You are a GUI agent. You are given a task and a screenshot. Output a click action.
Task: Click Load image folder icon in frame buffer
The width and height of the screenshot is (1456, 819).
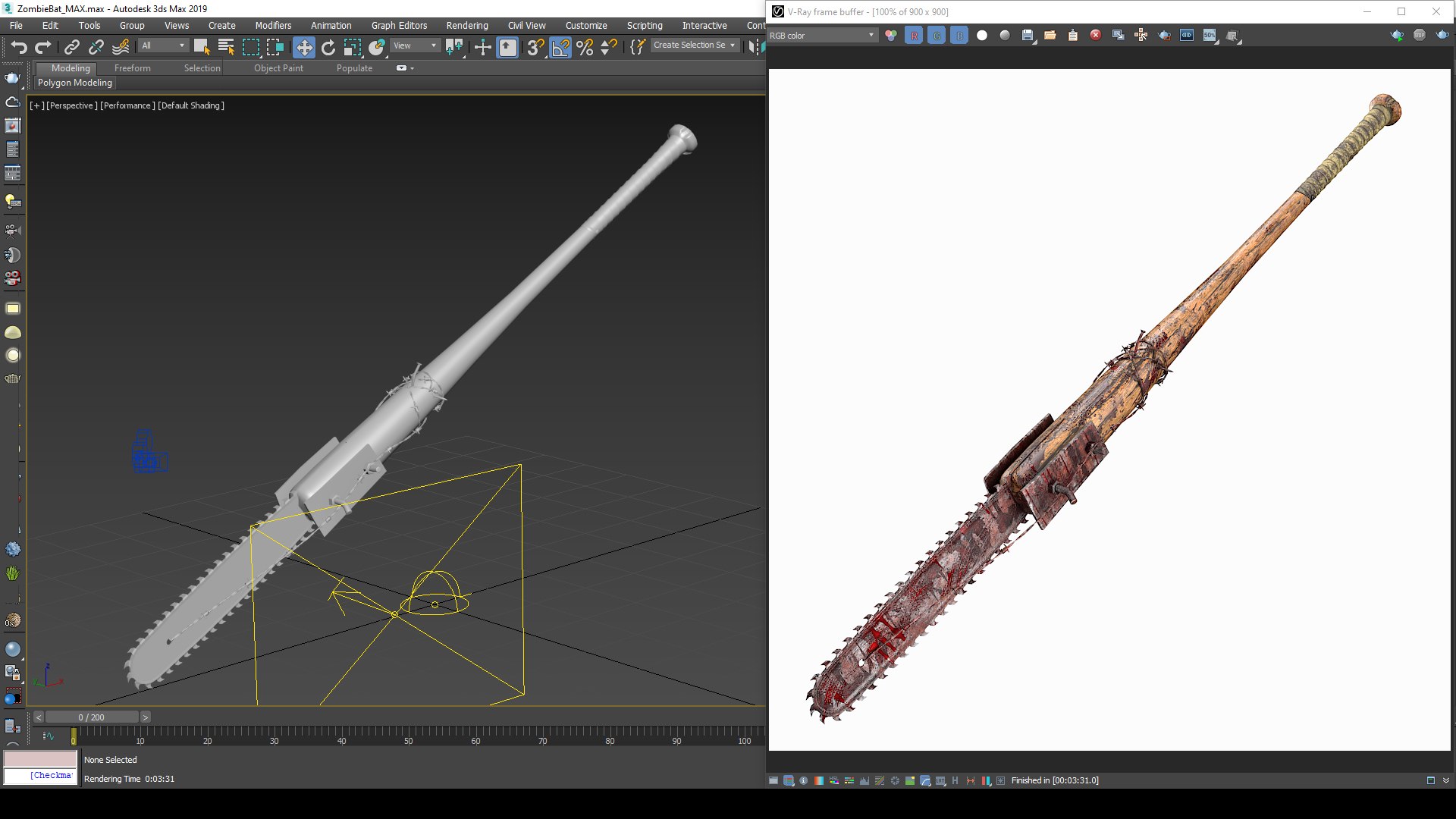point(1050,36)
